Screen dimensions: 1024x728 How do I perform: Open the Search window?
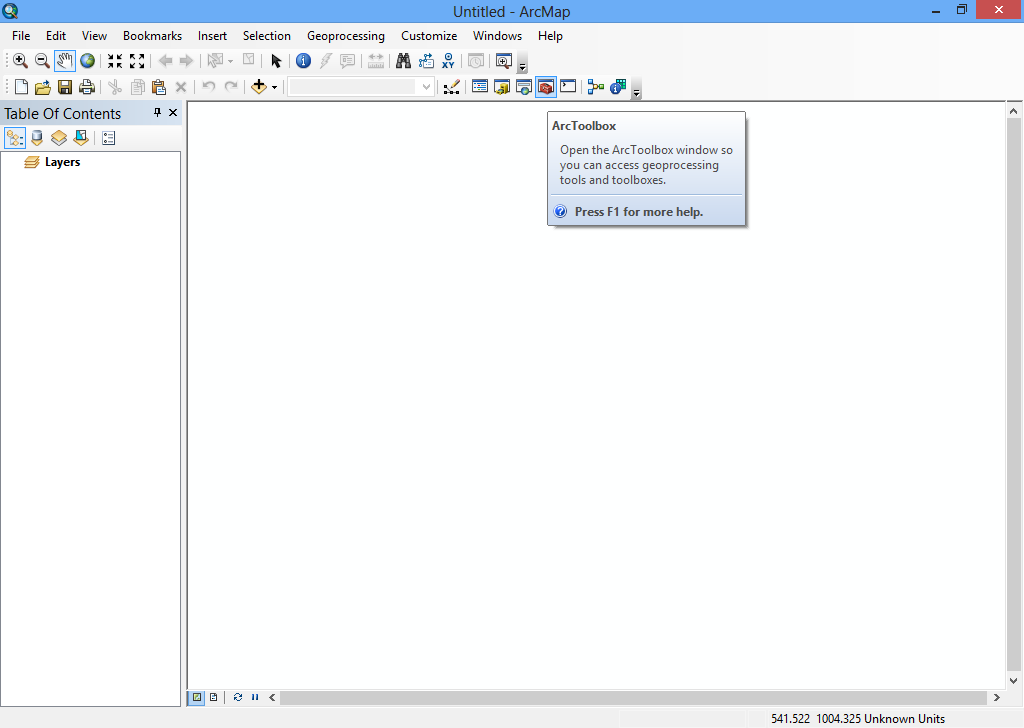524,87
